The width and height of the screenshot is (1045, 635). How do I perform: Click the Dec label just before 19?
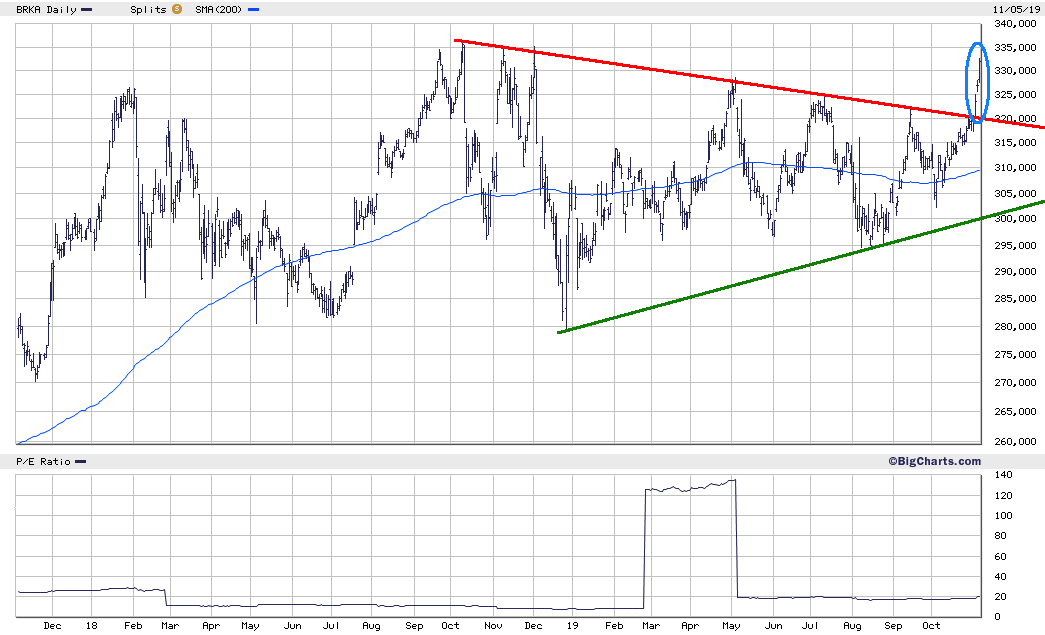(x=533, y=626)
